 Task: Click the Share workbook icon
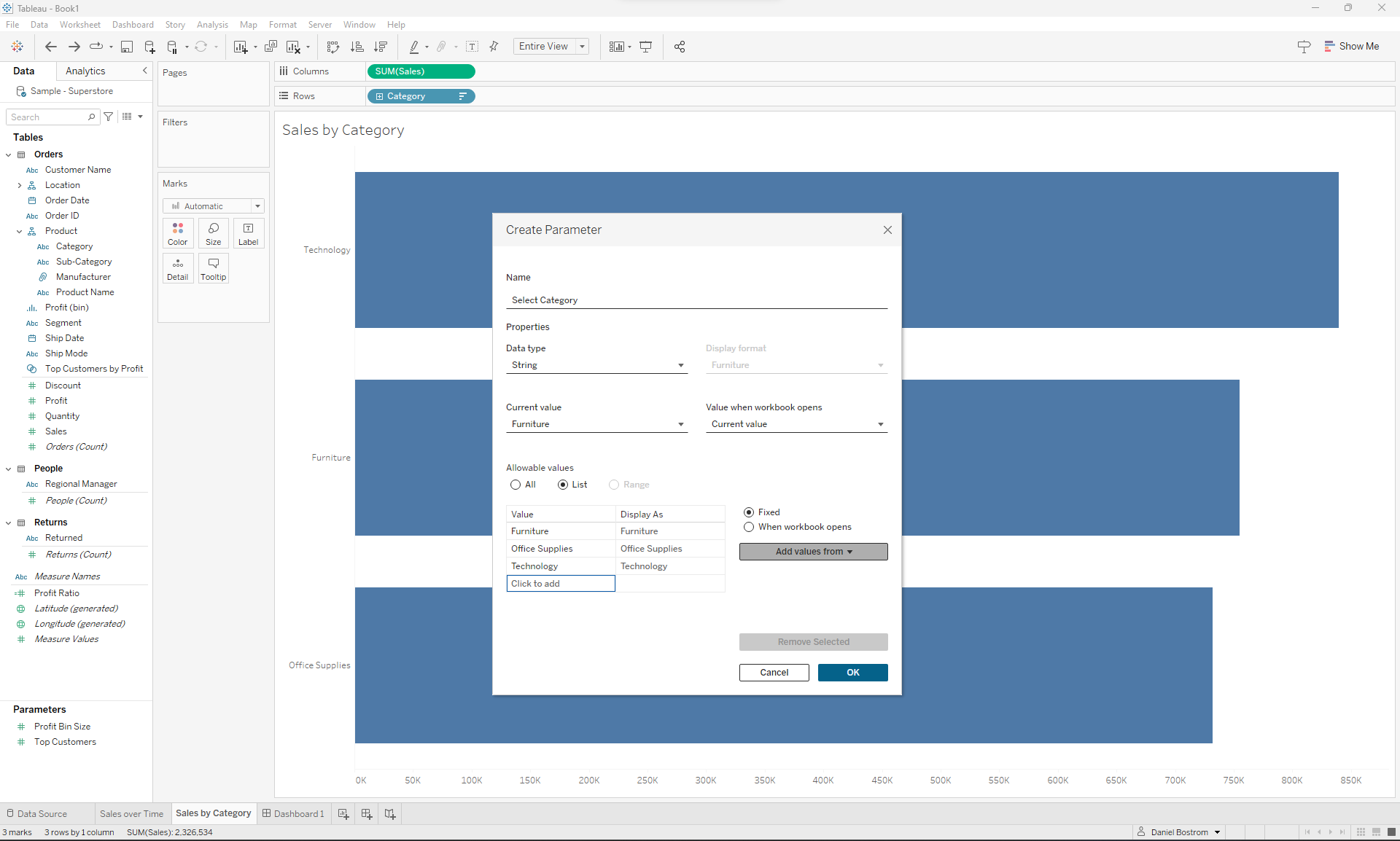[x=680, y=47]
